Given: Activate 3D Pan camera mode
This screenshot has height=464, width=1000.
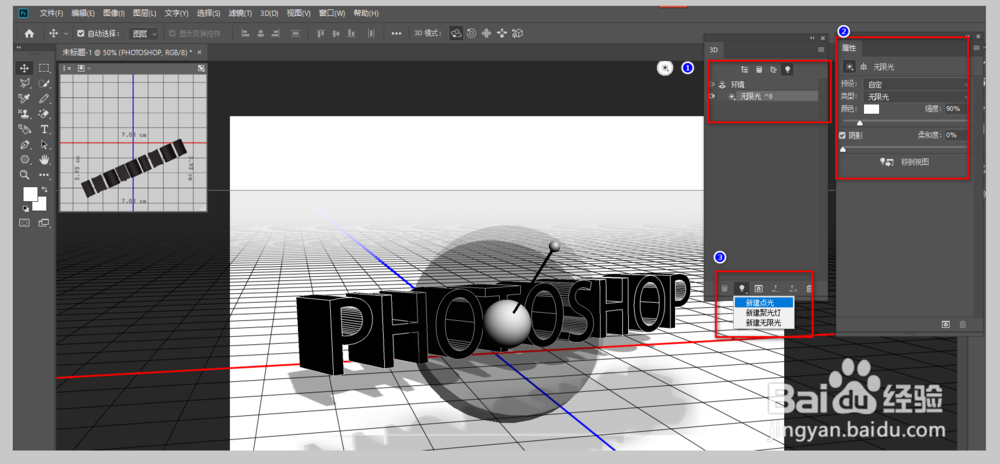Looking at the screenshot, I should (x=487, y=33).
